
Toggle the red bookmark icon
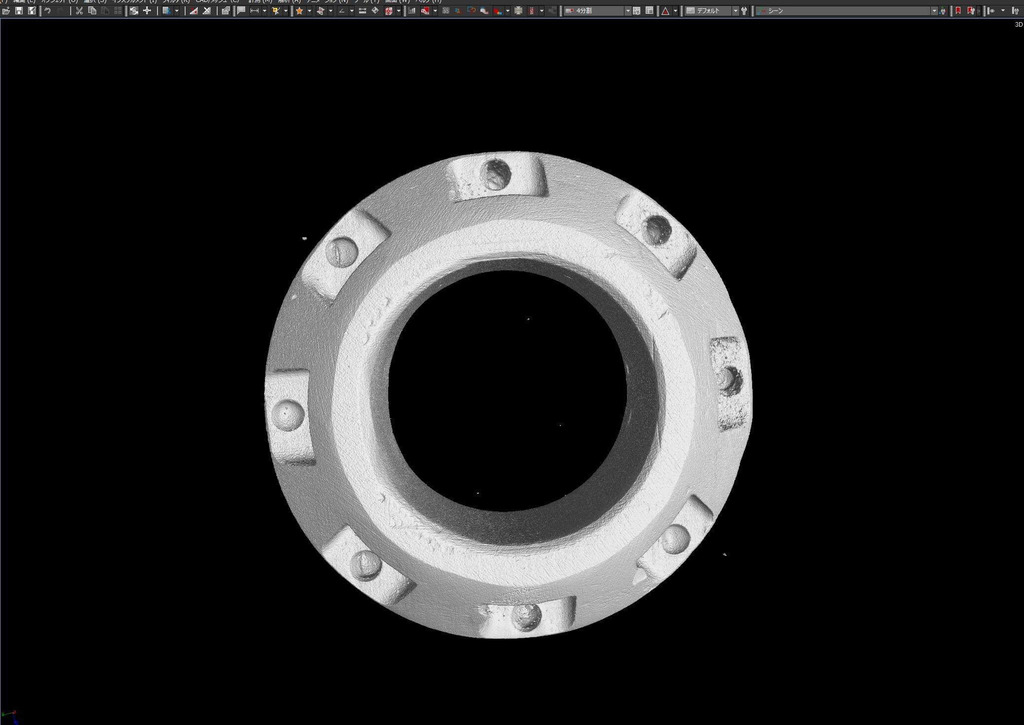(957, 11)
